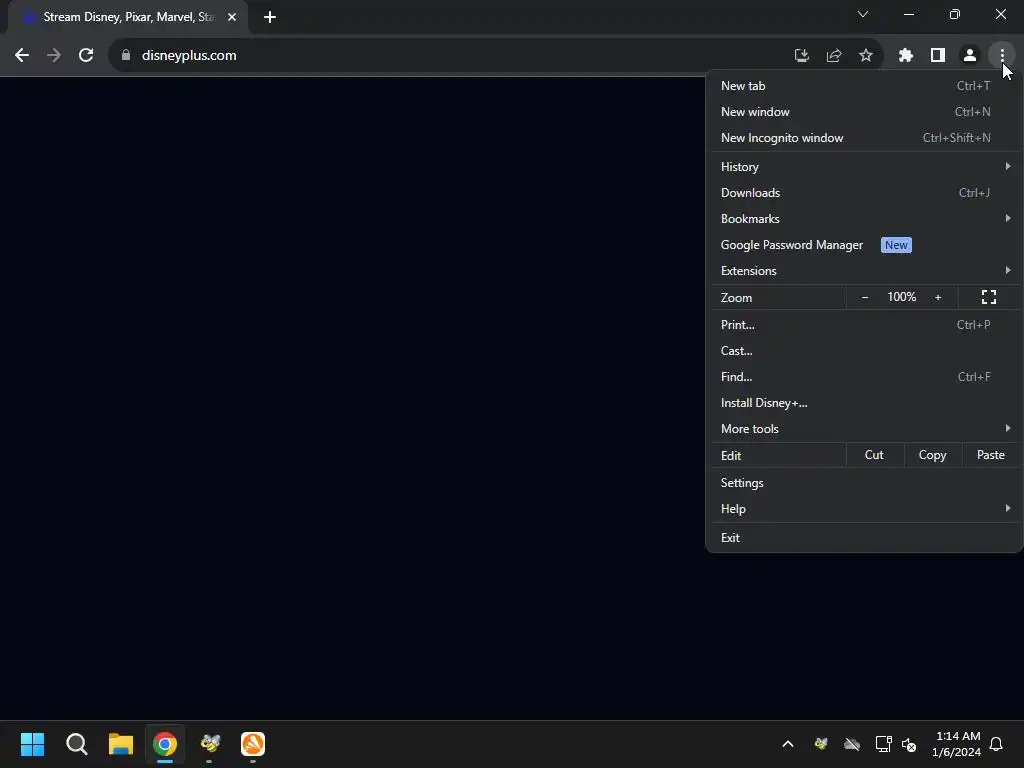Image resolution: width=1024 pixels, height=768 pixels.
Task: Close the Disney+ tab
Action: [232, 17]
